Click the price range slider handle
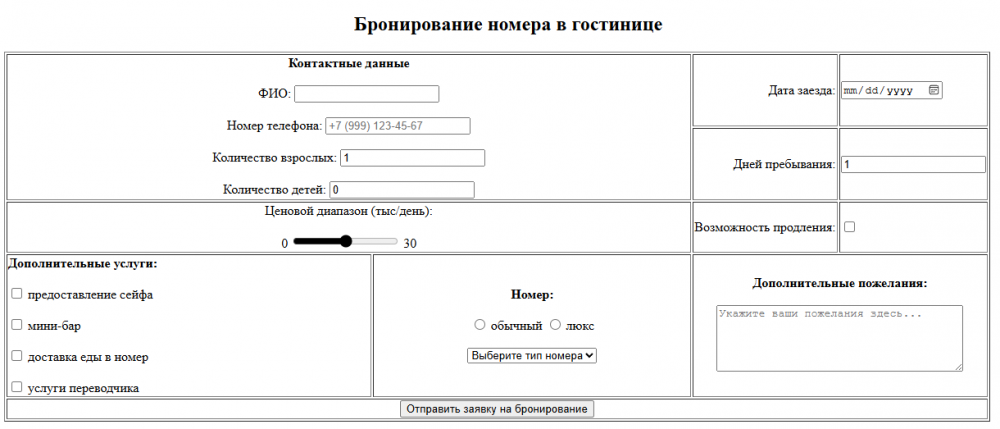 [346, 241]
